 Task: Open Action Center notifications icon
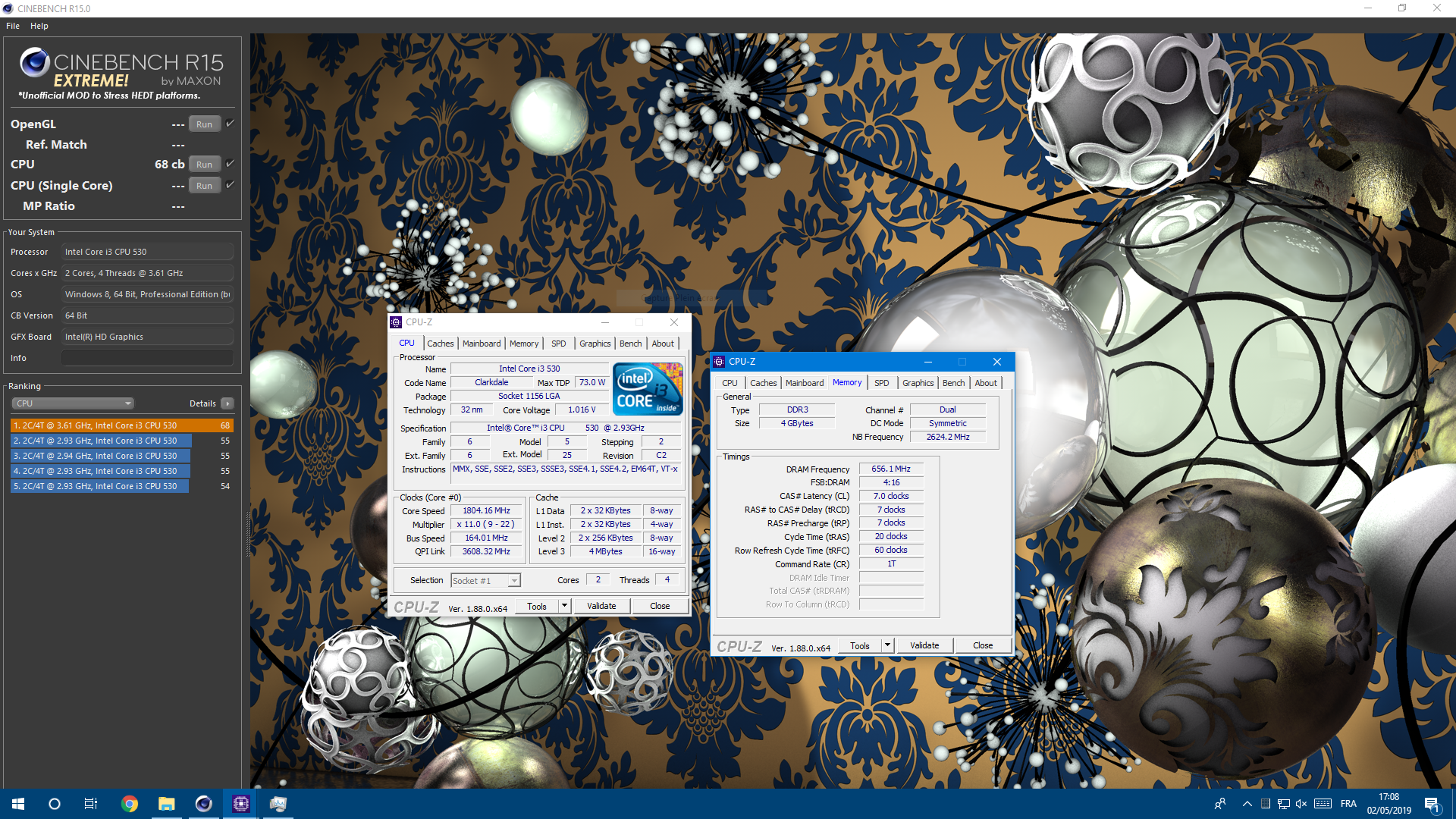pyautogui.click(x=1432, y=805)
